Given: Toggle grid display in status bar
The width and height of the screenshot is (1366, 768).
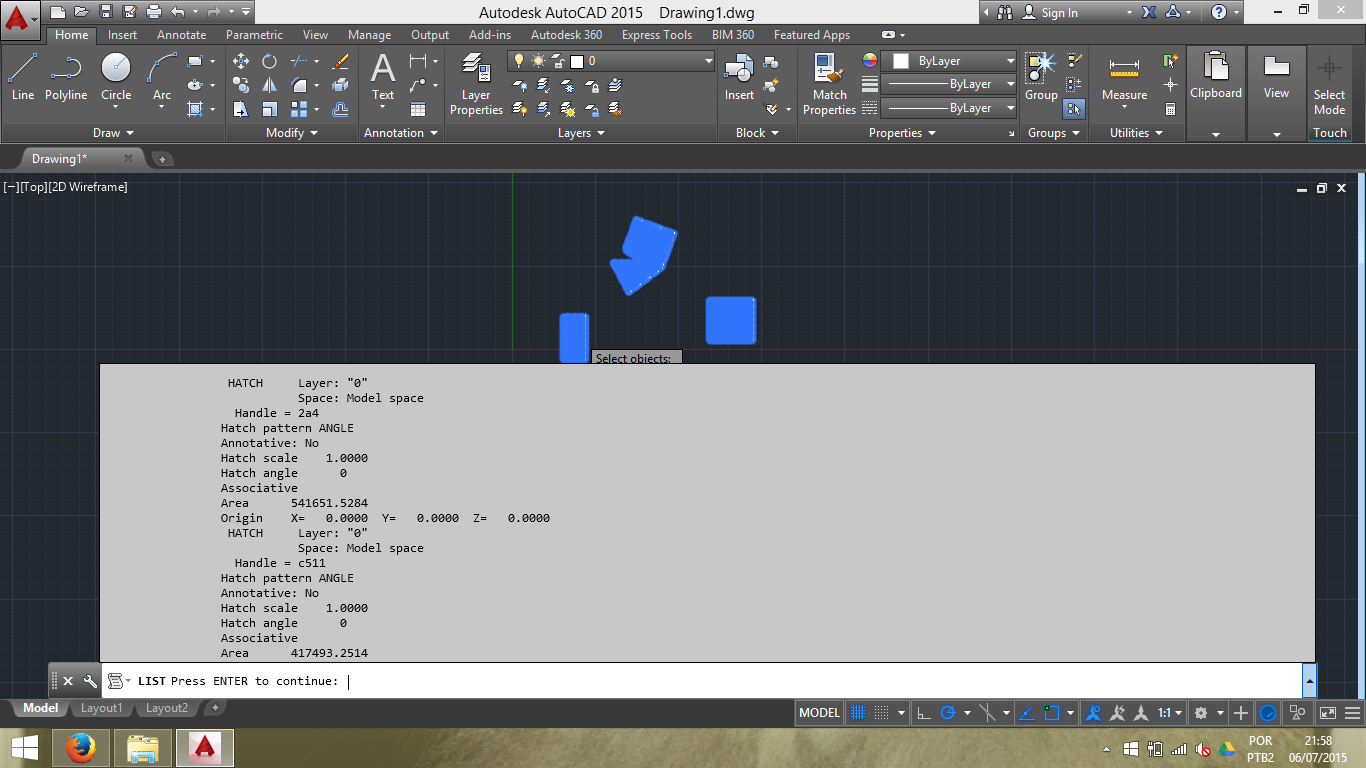Looking at the screenshot, I should 858,713.
